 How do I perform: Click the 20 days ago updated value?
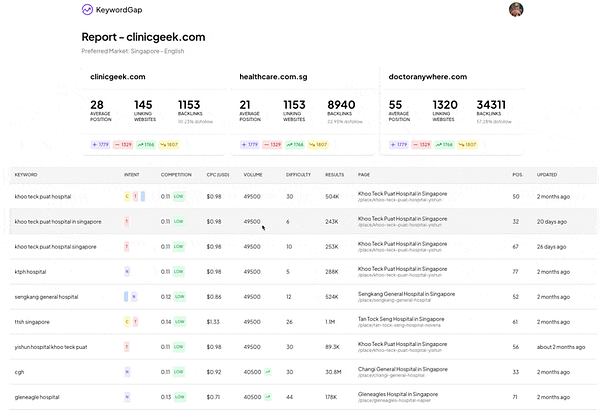pyautogui.click(x=552, y=222)
